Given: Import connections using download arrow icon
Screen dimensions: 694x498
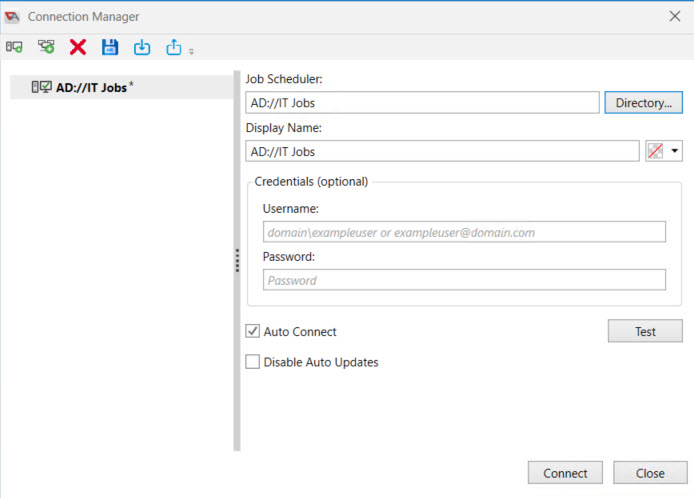Looking at the screenshot, I should [x=142, y=47].
